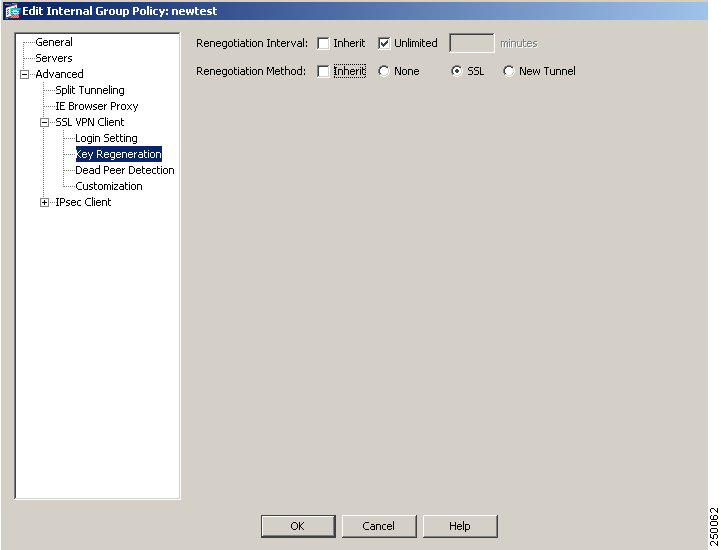721x550 pixels.
Task: Discard changes with Cancel button
Action: pyautogui.click(x=379, y=526)
